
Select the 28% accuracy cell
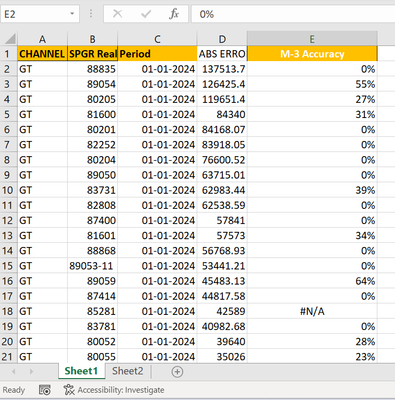pos(312,342)
